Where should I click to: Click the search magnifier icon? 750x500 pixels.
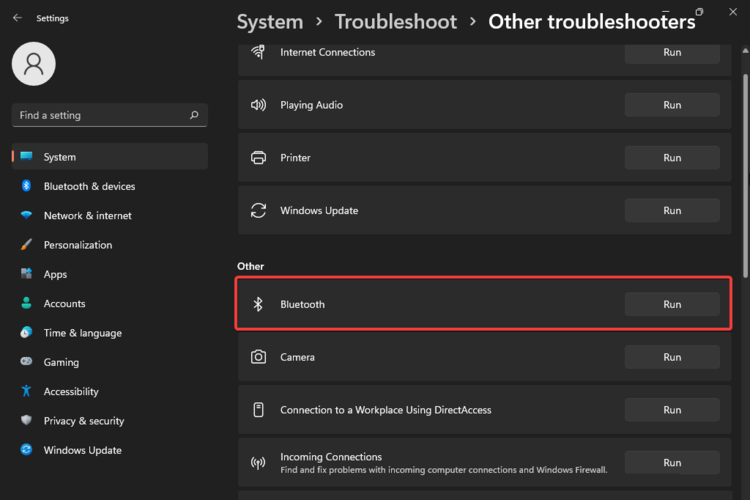pos(194,115)
